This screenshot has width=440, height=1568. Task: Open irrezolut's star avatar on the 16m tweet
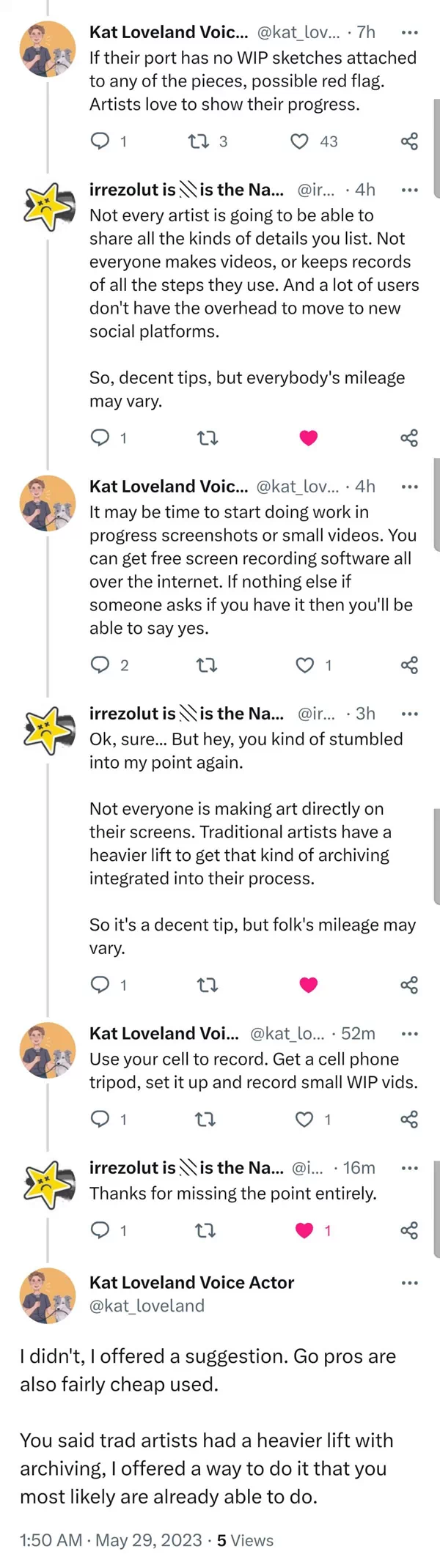pos(48,1183)
